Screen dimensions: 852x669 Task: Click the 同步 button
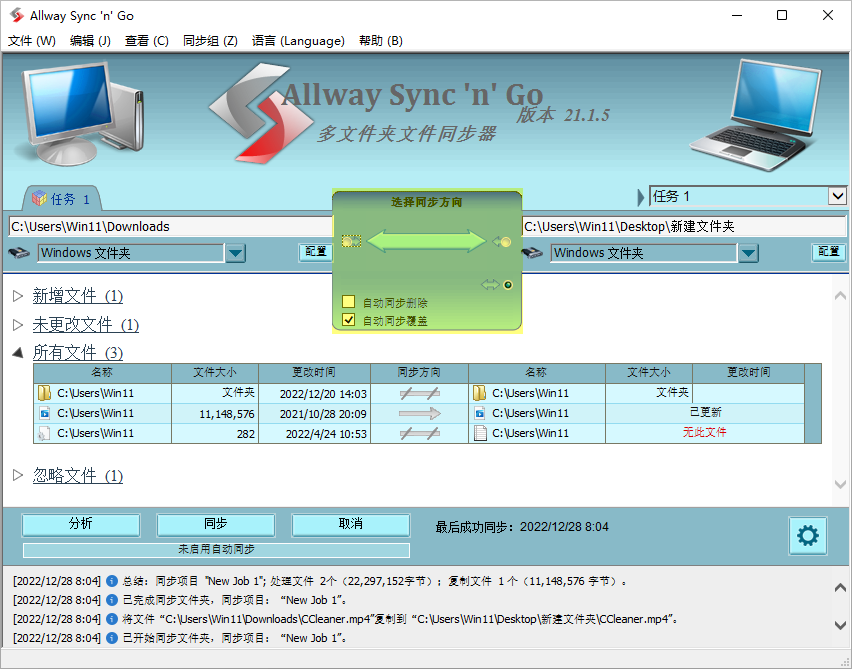216,524
